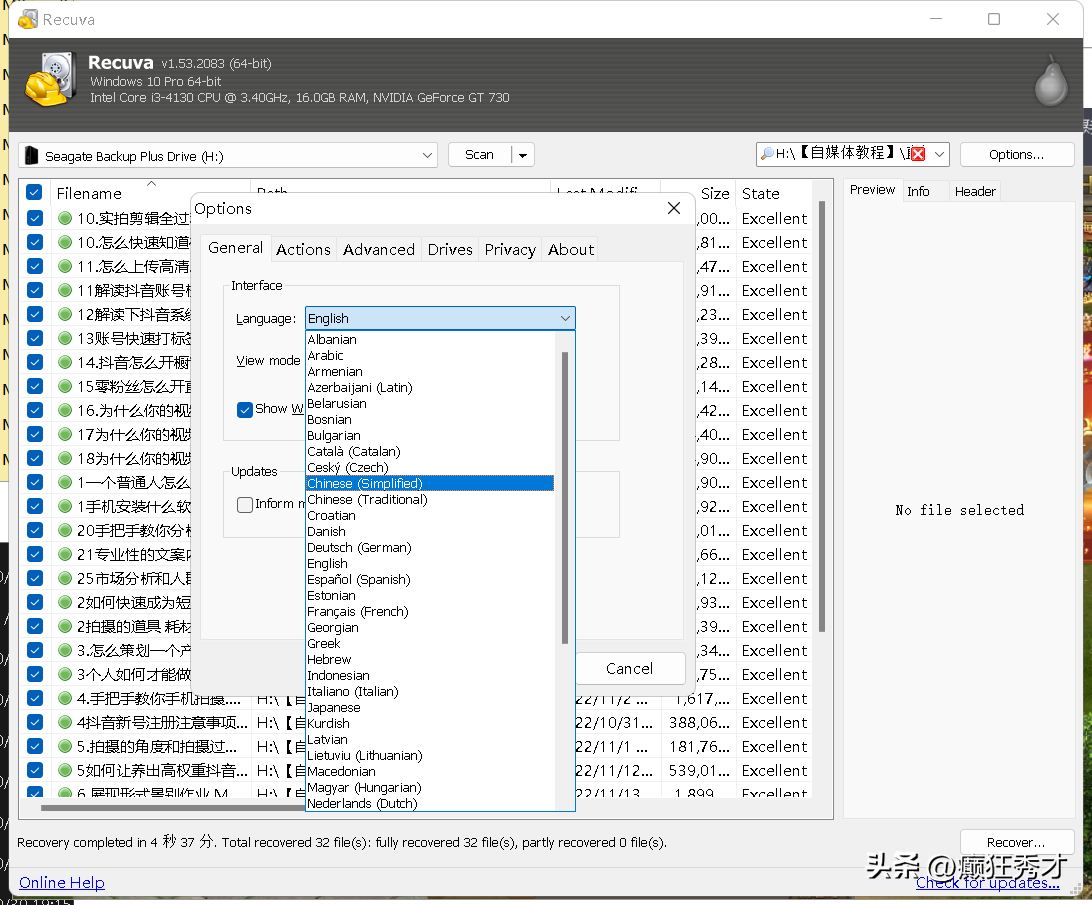Open the Online Help link
Viewport: 1092px width, 905px height.
tap(62, 883)
